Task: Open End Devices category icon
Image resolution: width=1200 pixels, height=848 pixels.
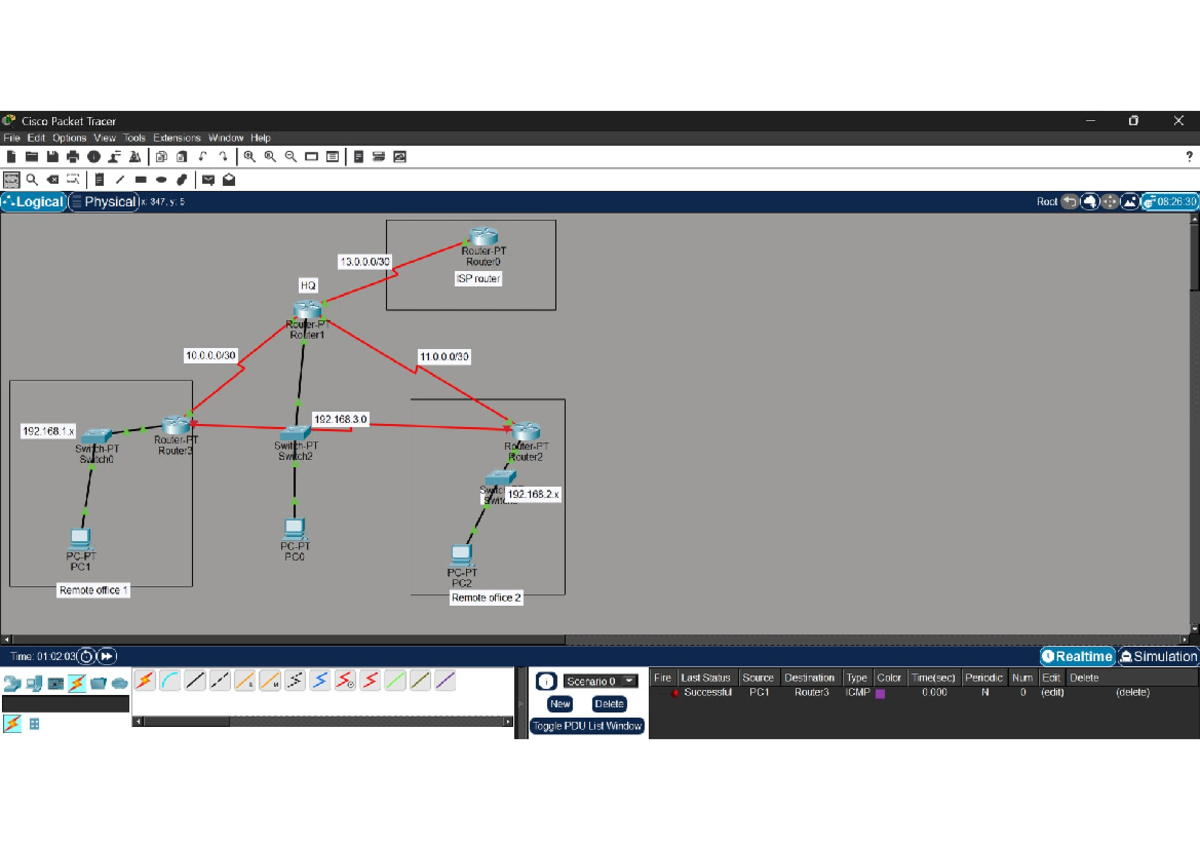Action: [33, 684]
